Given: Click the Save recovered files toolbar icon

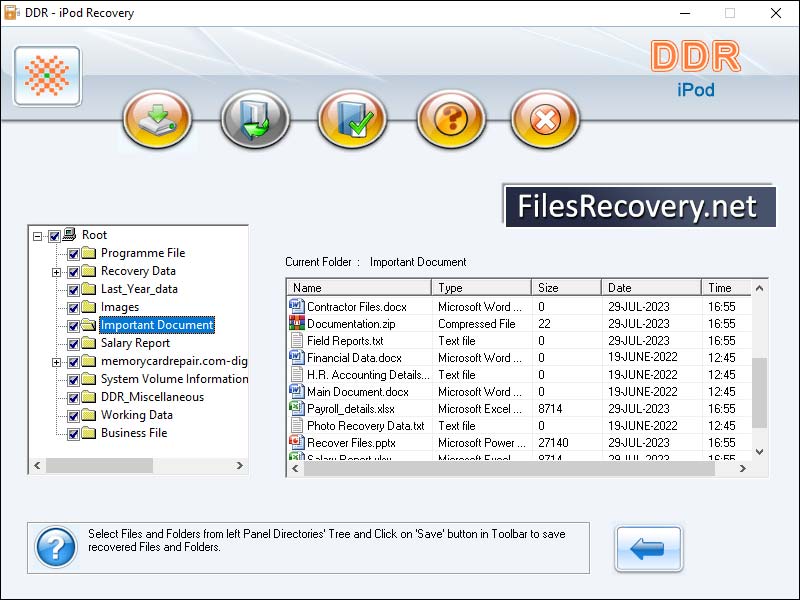Looking at the screenshot, I should pyautogui.click(x=156, y=119).
